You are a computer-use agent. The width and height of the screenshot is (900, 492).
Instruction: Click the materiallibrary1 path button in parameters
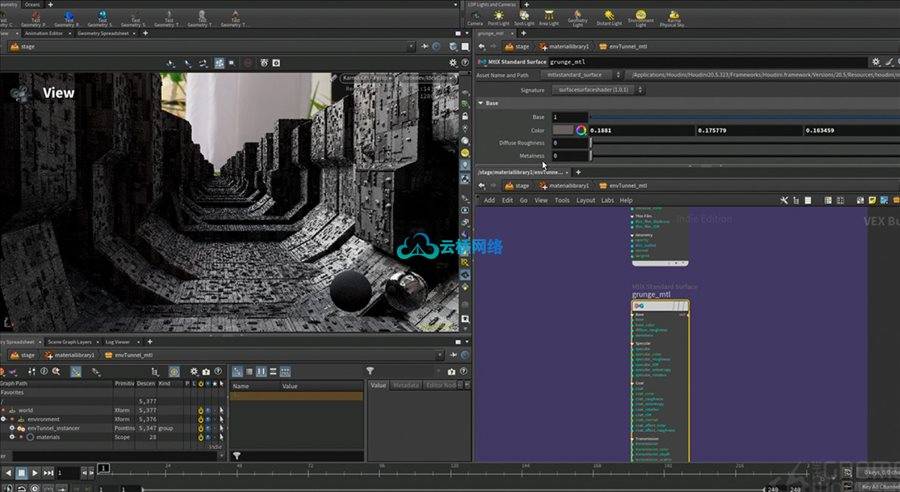point(567,46)
